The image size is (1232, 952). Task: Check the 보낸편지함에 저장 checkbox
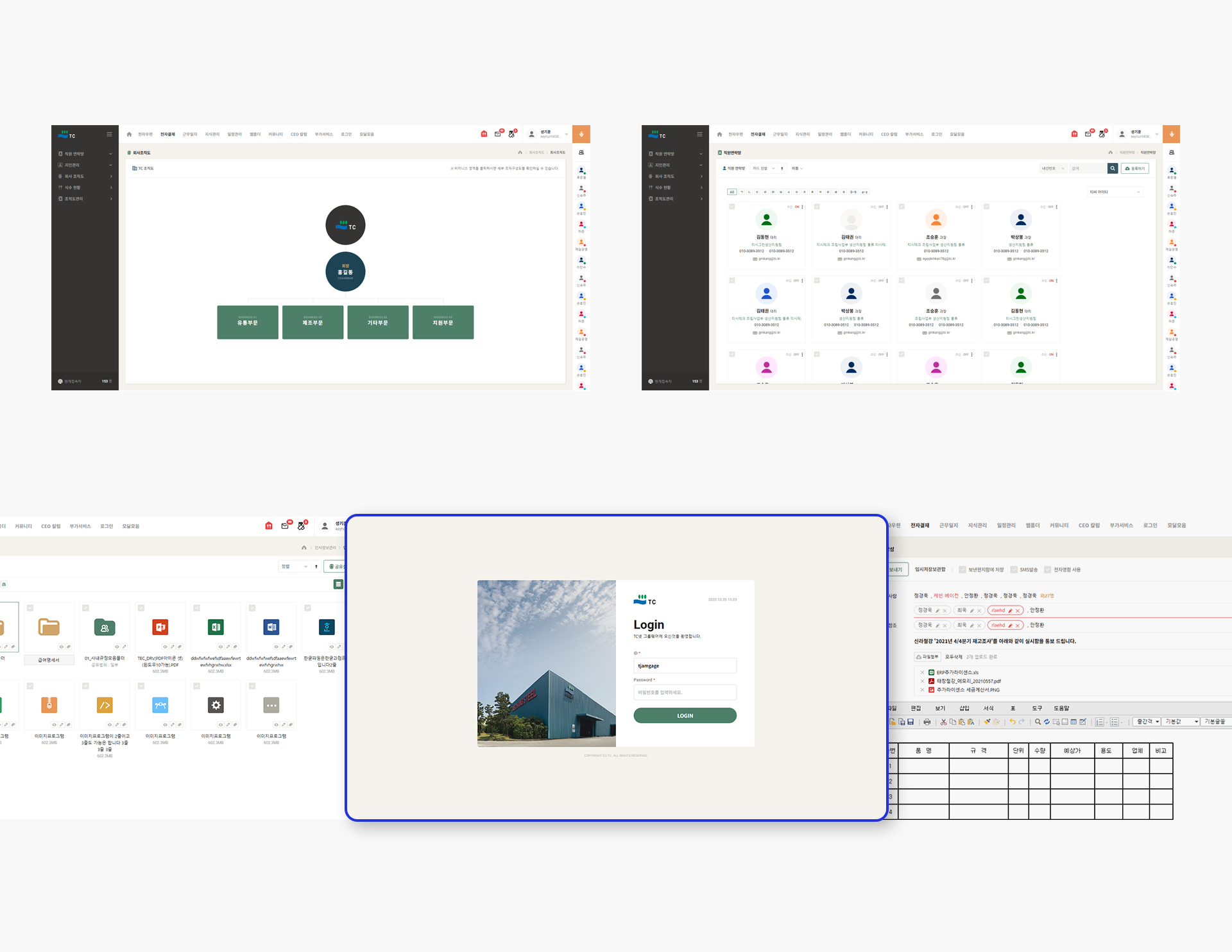963,570
